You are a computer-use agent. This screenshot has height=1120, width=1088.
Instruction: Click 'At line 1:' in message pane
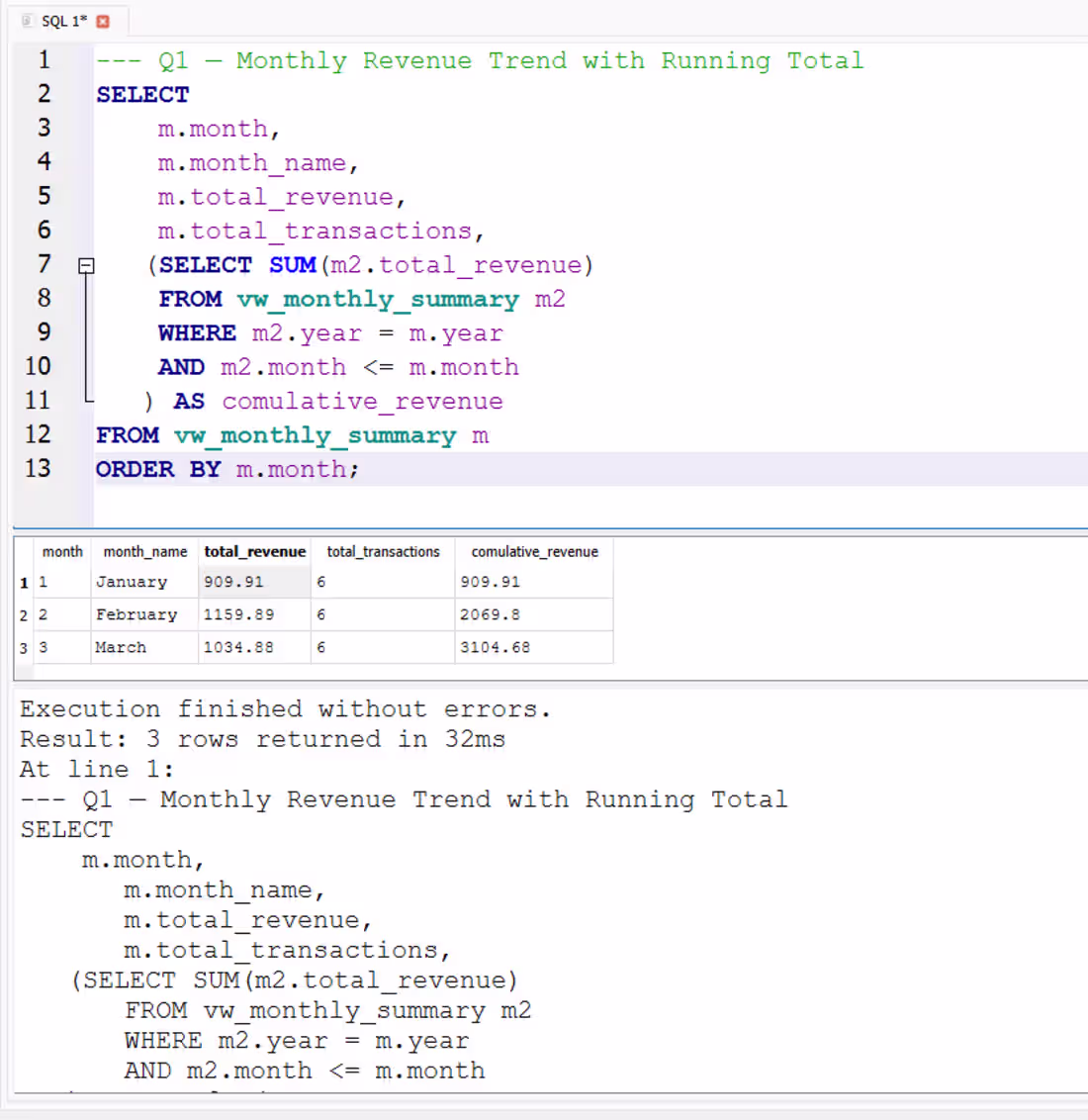97,770
